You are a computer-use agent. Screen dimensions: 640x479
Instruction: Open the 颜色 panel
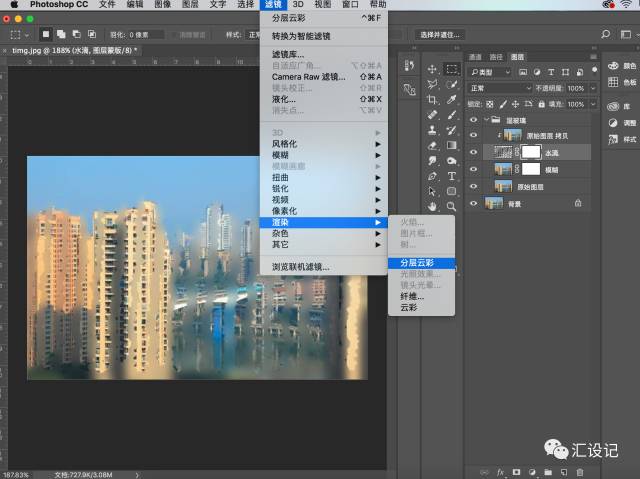[x=622, y=66]
